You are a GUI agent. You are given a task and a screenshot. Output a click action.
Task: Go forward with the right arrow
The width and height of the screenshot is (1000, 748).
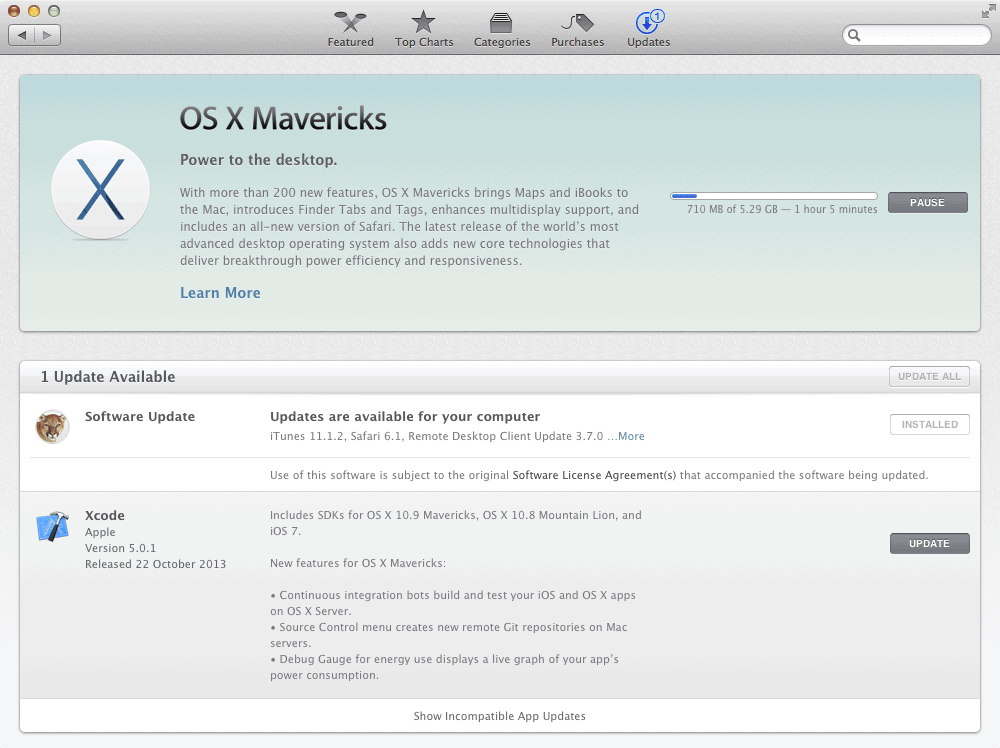[48, 35]
